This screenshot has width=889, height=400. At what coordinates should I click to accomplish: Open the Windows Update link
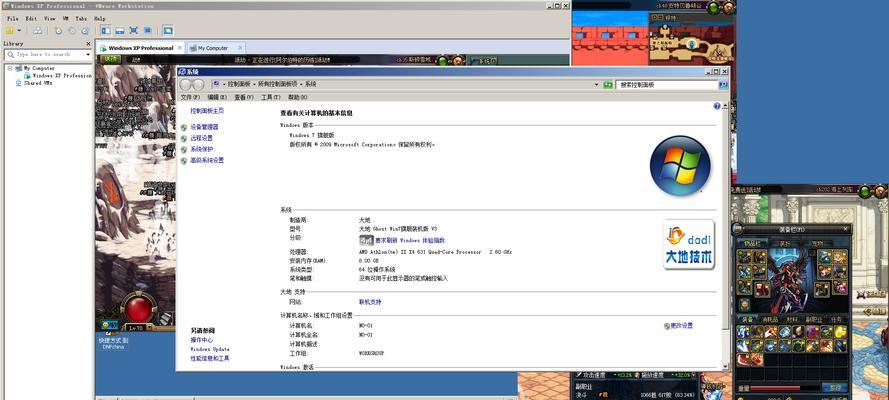point(210,350)
